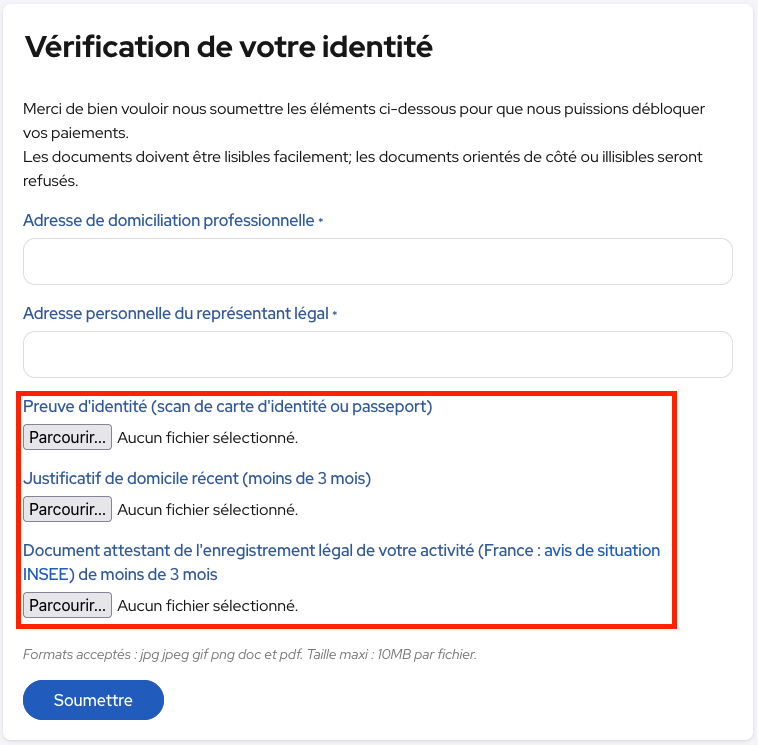Image resolution: width=758 pixels, height=745 pixels.
Task: Click the required asterisk after représentant légal
Action: (x=335, y=314)
